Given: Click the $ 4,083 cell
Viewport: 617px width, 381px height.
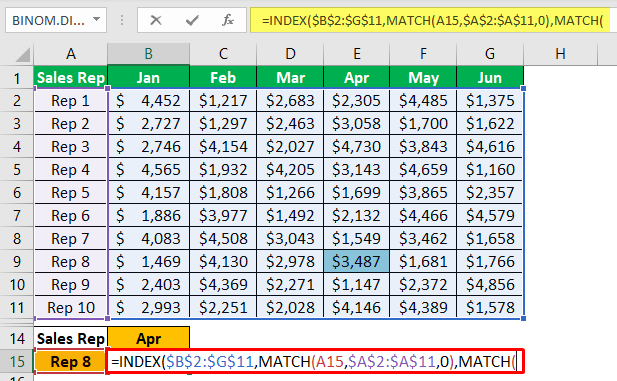Looking at the screenshot, I should click(148, 239).
